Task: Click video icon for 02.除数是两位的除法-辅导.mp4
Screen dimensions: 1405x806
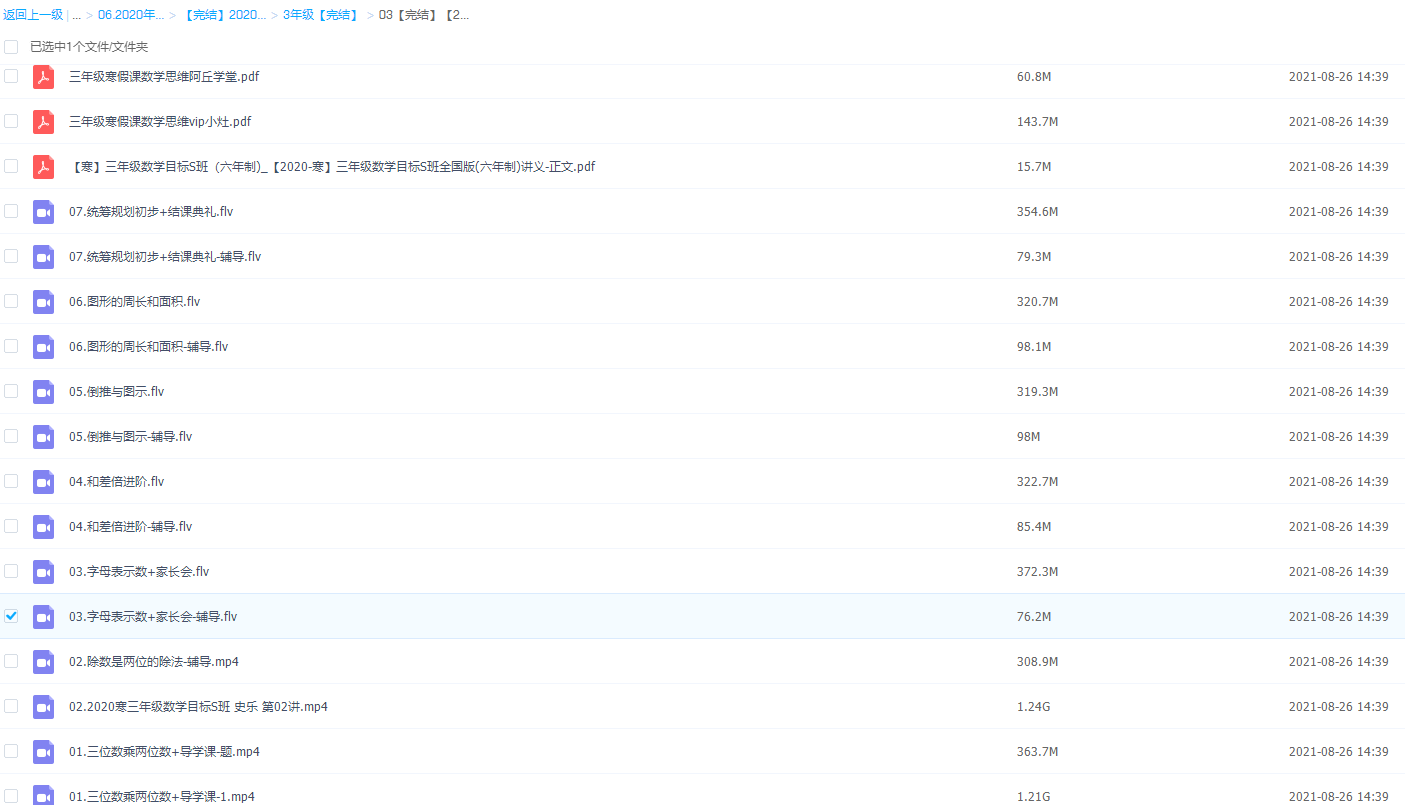Action: pos(43,662)
